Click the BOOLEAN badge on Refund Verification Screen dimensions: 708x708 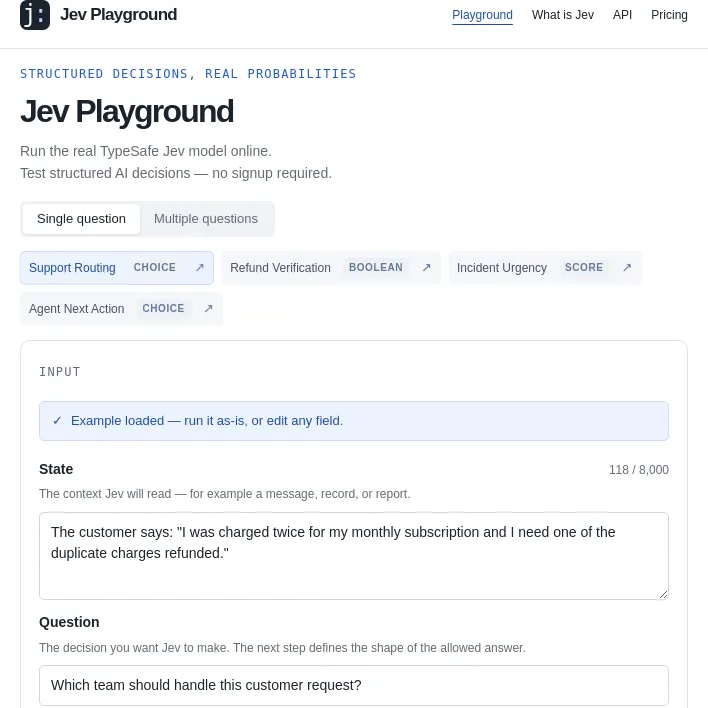(x=376, y=267)
